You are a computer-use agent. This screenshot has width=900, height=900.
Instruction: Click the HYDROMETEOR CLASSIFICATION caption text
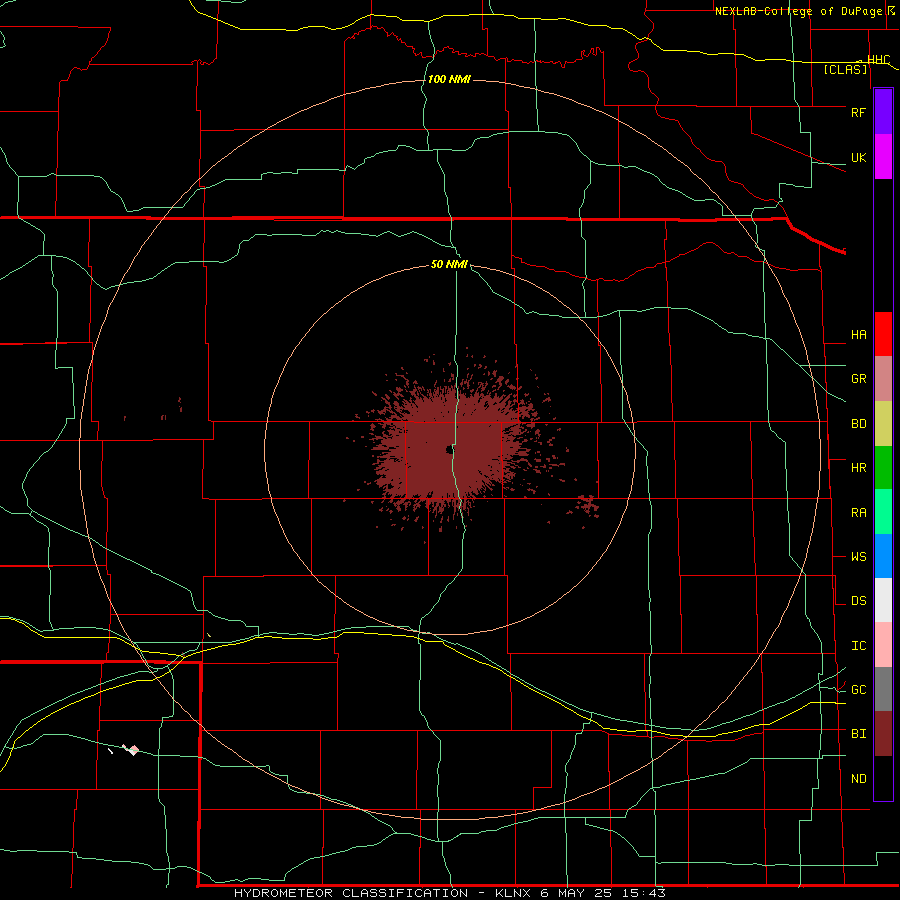point(351,893)
